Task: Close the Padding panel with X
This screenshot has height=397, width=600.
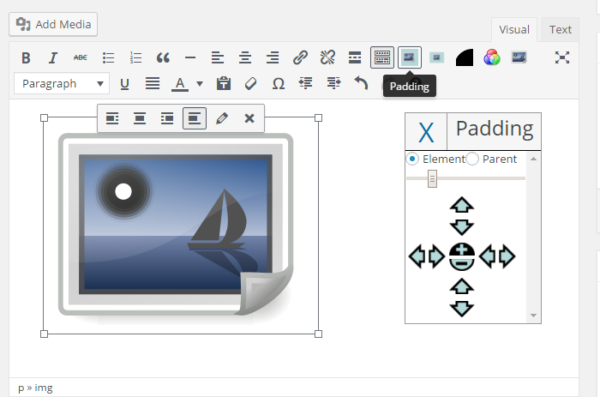Action: pyautogui.click(x=426, y=132)
